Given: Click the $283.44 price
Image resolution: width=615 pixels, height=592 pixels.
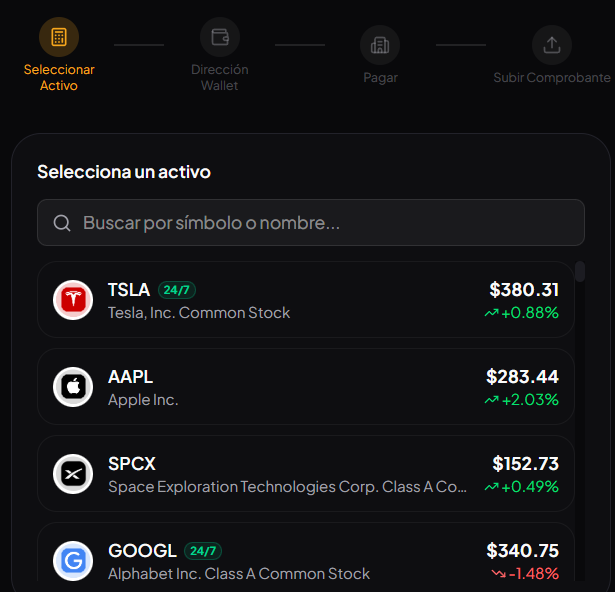Looking at the screenshot, I should [522, 377].
